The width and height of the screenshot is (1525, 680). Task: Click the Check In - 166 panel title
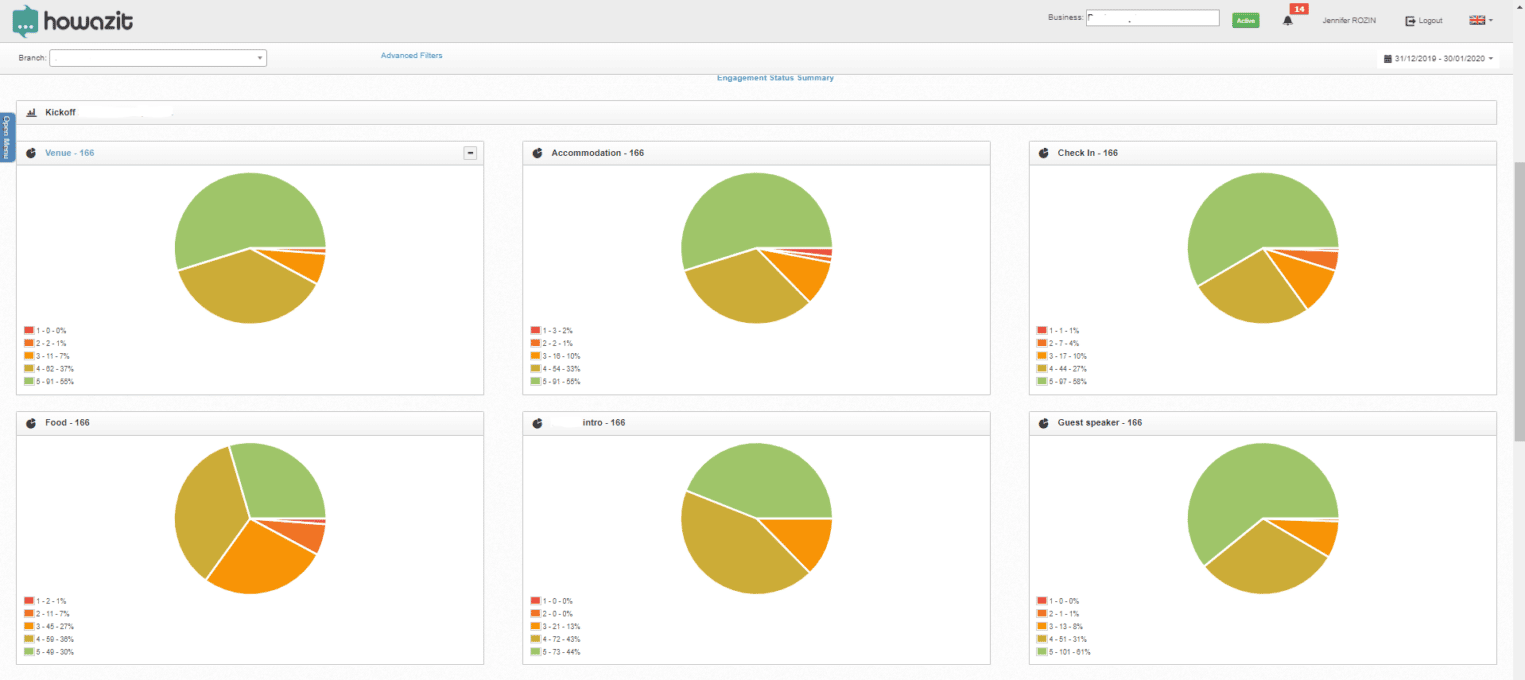pyautogui.click(x=1088, y=153)
